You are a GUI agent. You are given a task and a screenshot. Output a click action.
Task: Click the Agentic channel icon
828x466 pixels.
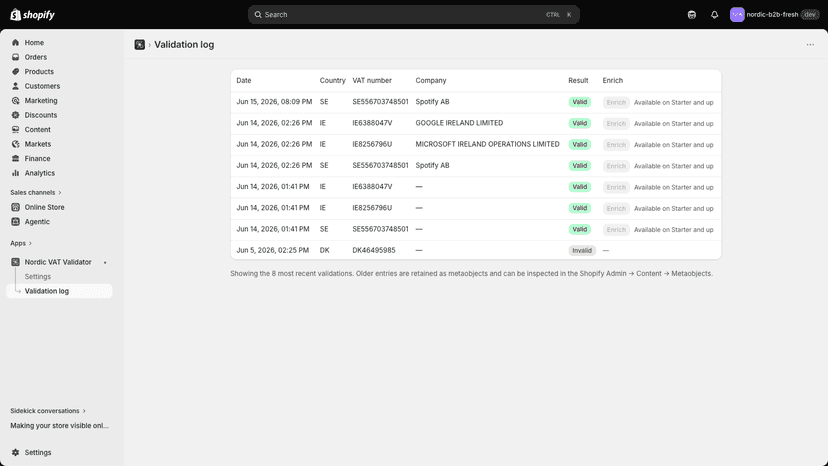click(15, 222)
